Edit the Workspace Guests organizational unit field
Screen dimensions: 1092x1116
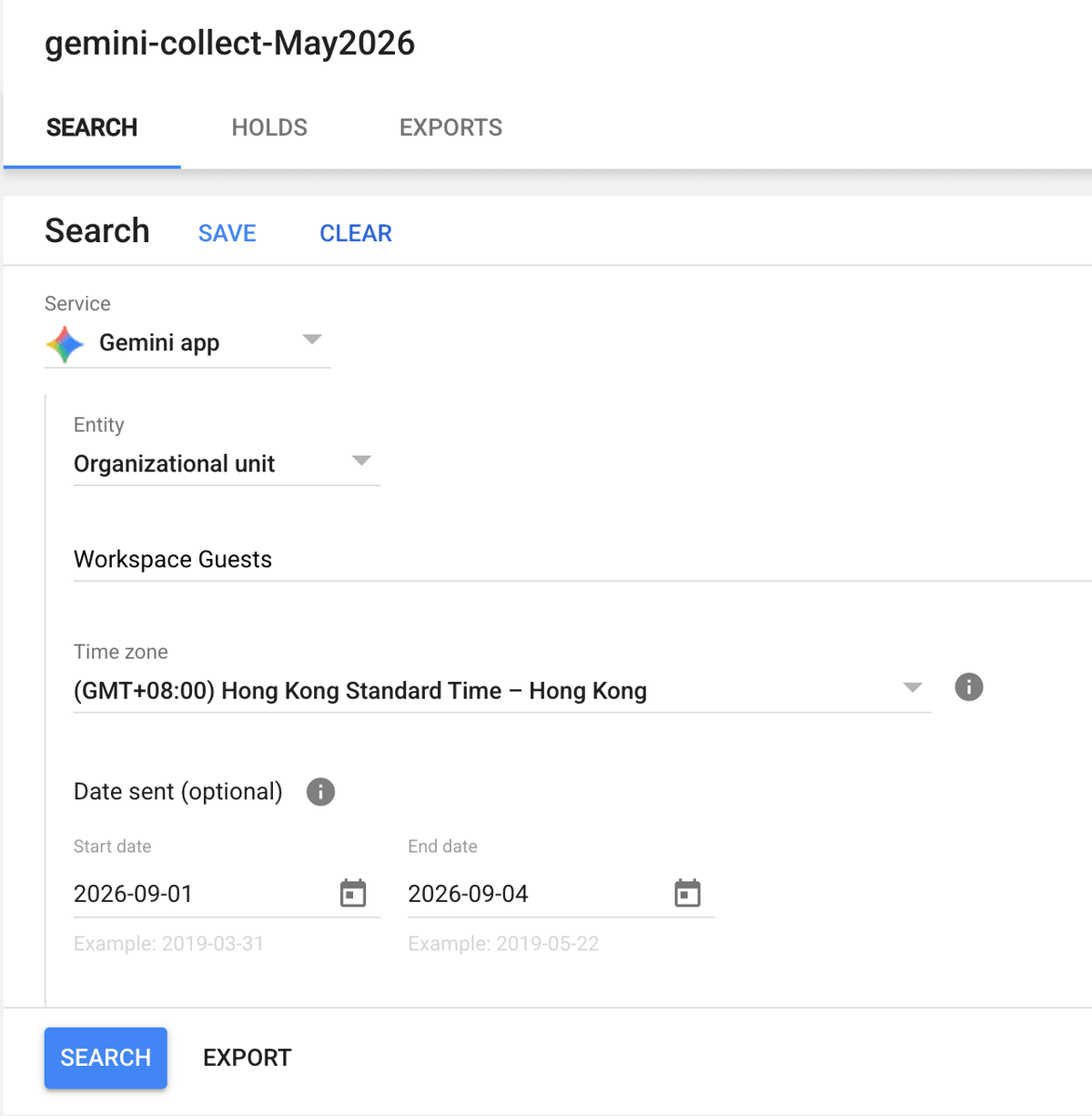point(582,559)
